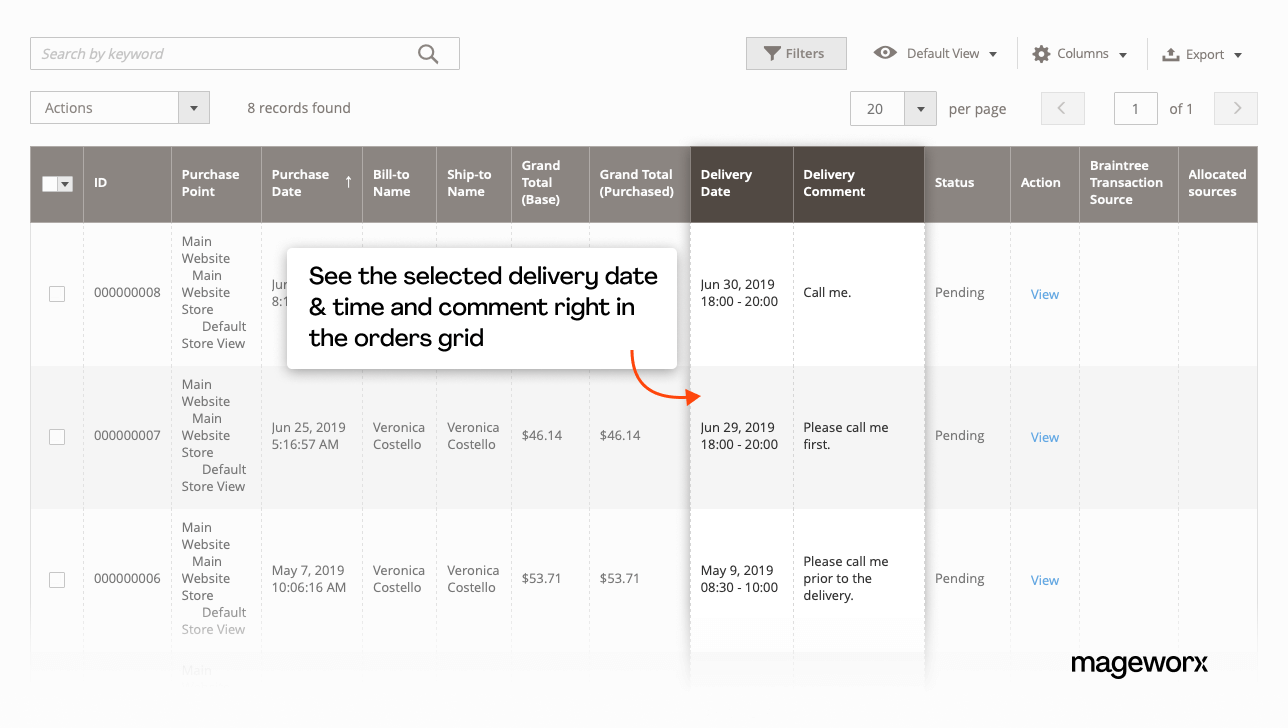
Task: Check the checkbox for order 000000008
Action: (x=57, y=294)
